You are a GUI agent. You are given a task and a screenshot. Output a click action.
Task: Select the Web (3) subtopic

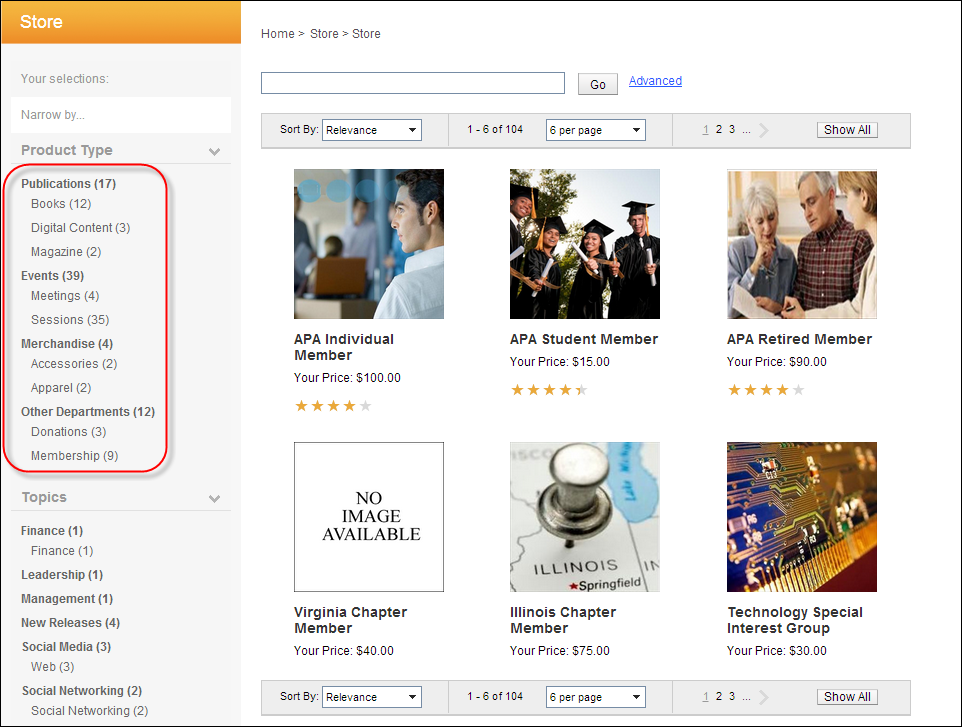(52, 667)
